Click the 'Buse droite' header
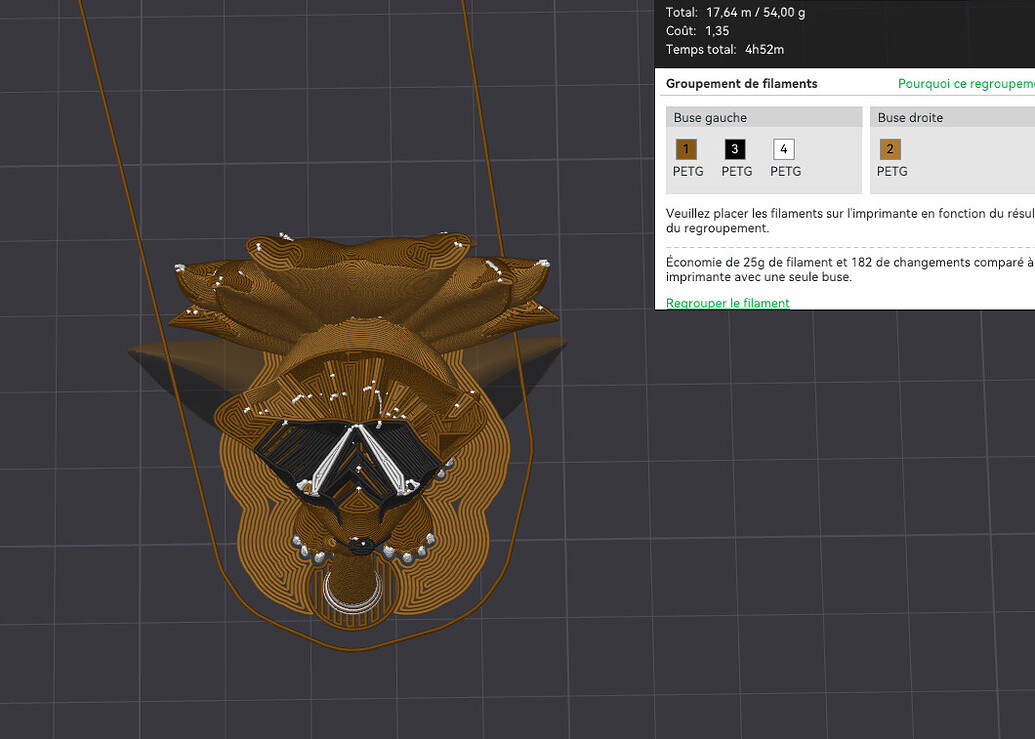Screen dimensions: 1035x739 click(952, 117)
